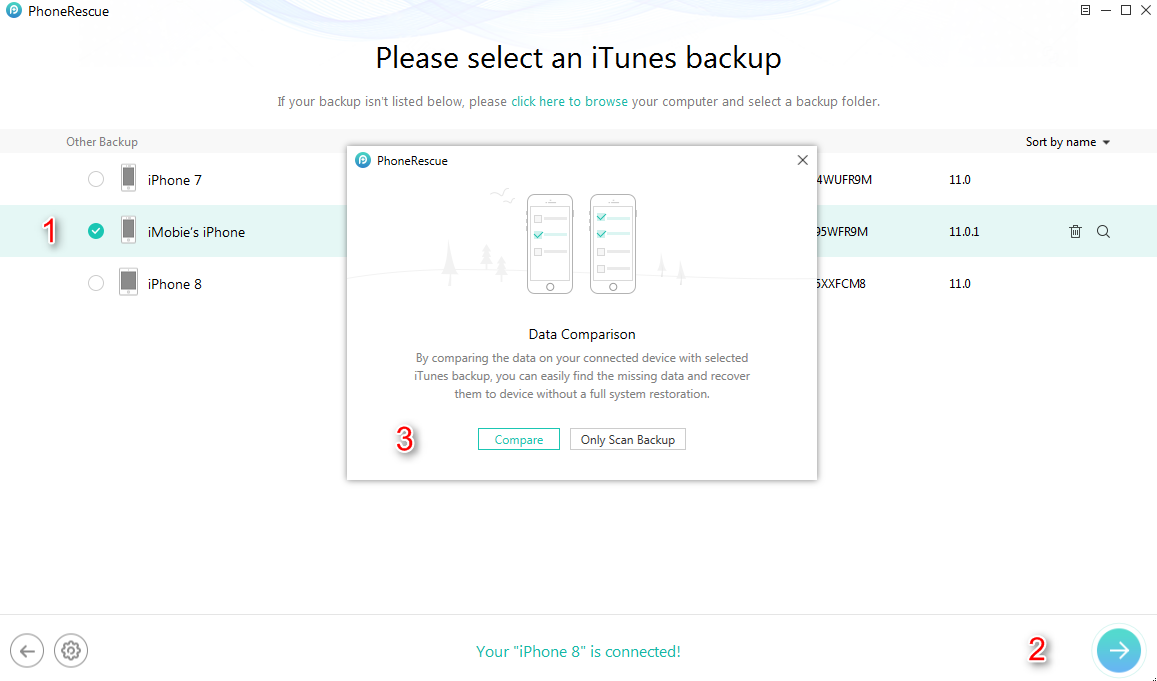This screenshot has height=681, width=1157.
Task: Maximize the PhoneRescue window
Action: [1126, 10]
